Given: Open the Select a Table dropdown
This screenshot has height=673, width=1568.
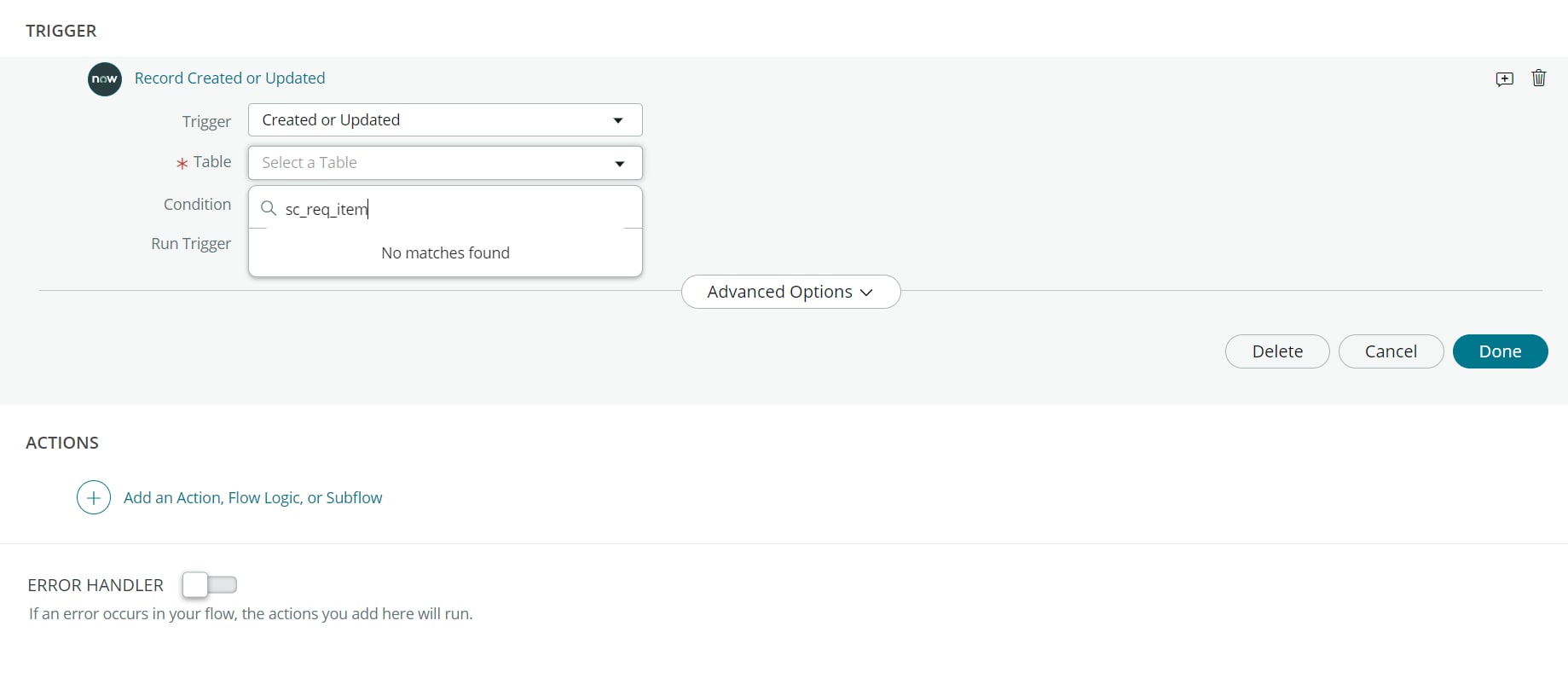Looking at the screenshot, I should pyautogui.click(x=443, y=163).
